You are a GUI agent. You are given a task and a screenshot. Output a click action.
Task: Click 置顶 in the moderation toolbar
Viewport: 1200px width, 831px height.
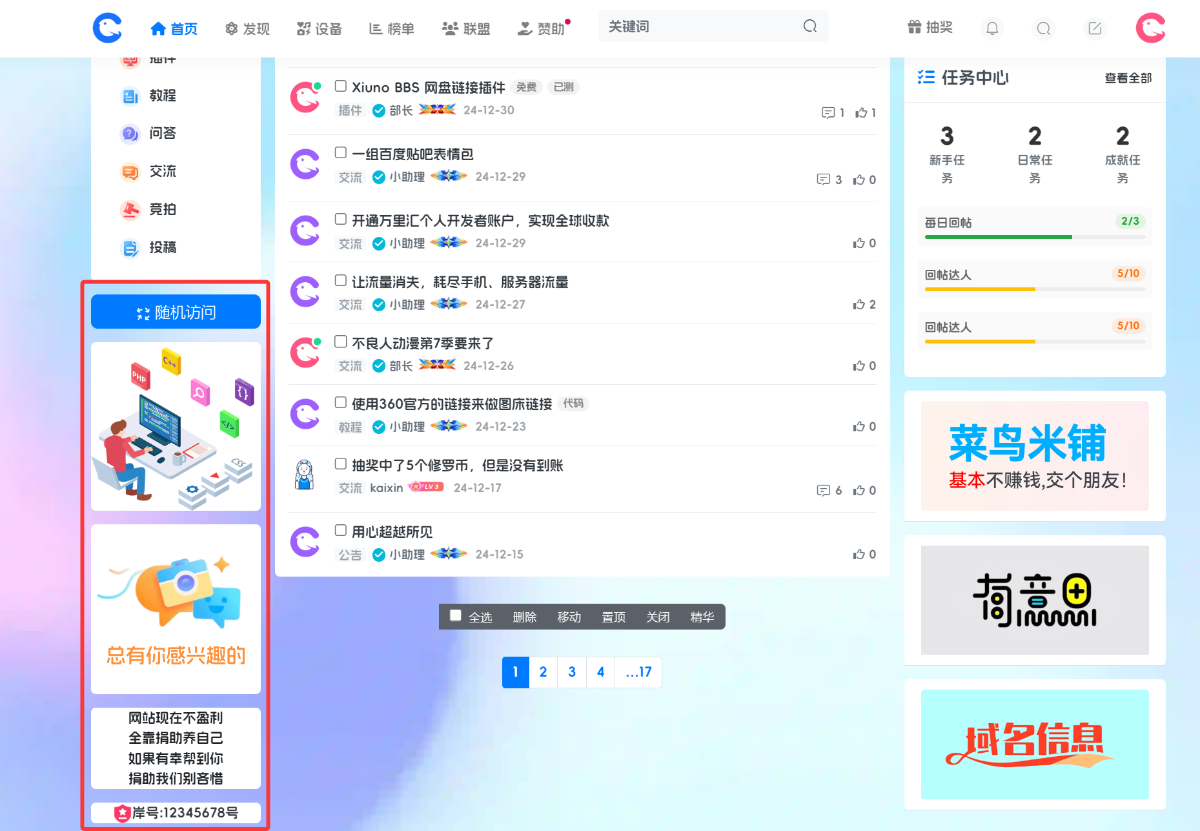(x=614, y=617)
